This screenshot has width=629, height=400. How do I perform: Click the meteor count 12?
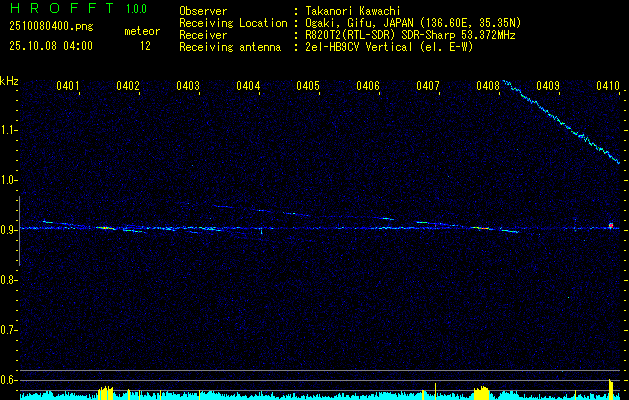pos(145,46)
